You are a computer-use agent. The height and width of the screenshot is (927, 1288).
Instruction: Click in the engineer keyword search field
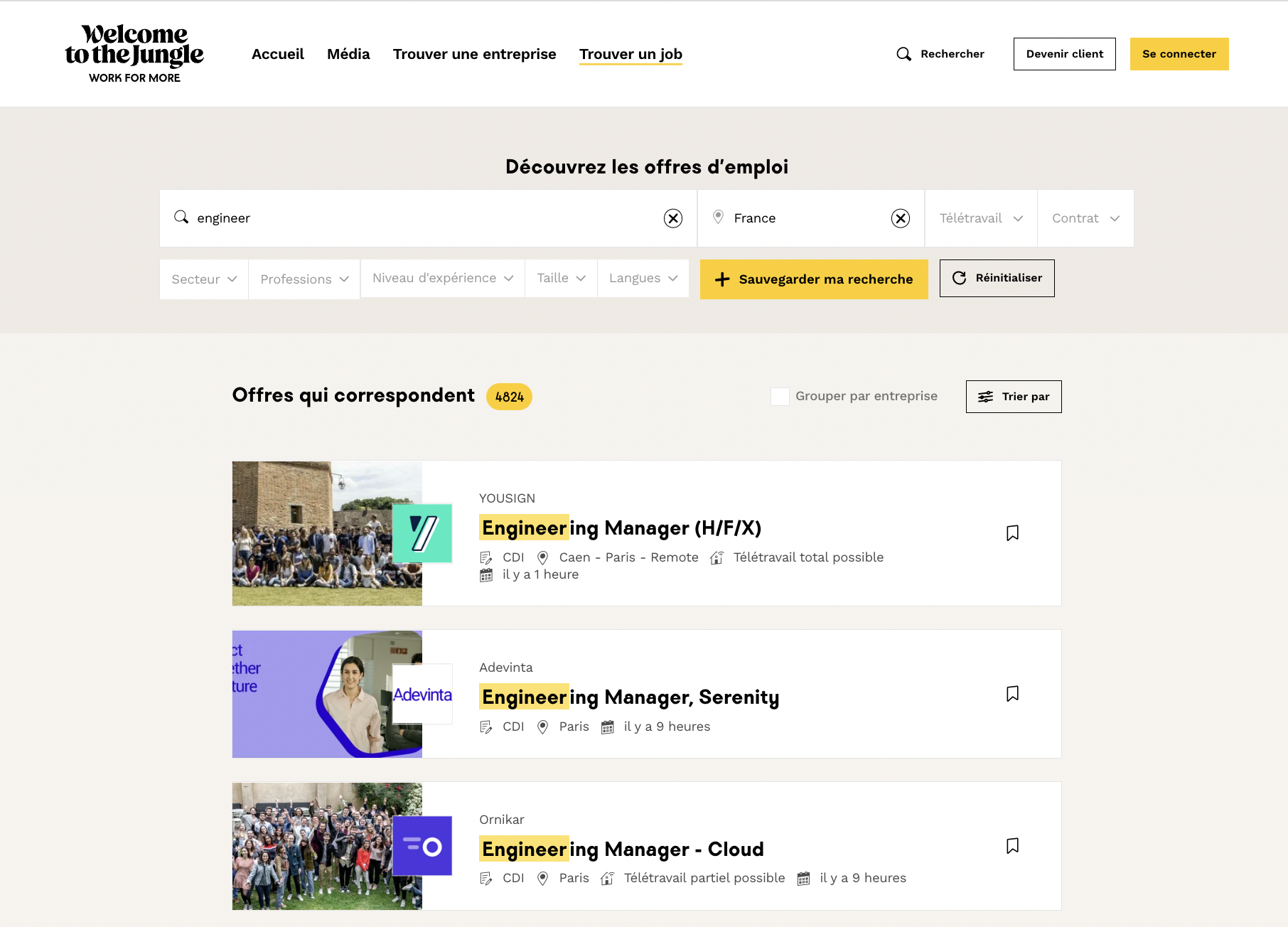(x=426, y=218)
